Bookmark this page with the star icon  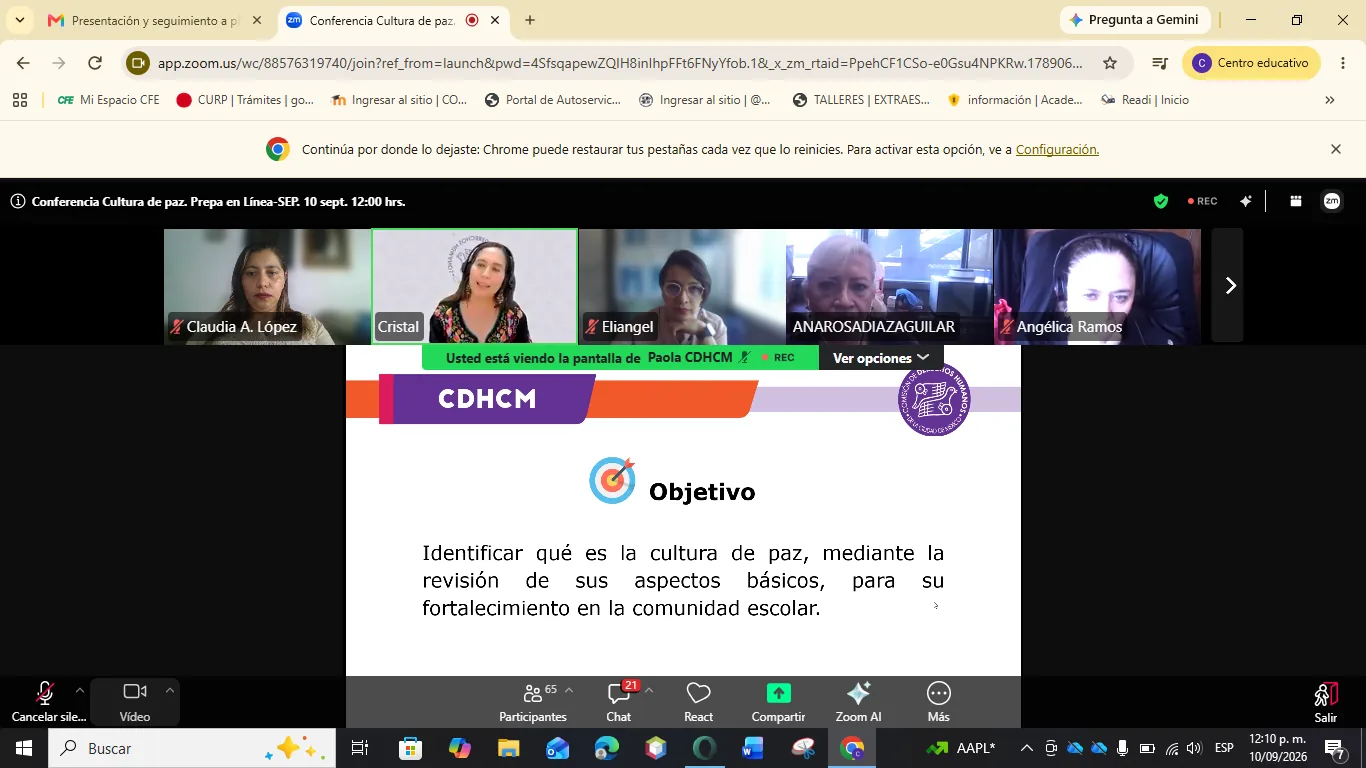(x=1110, y=63)
